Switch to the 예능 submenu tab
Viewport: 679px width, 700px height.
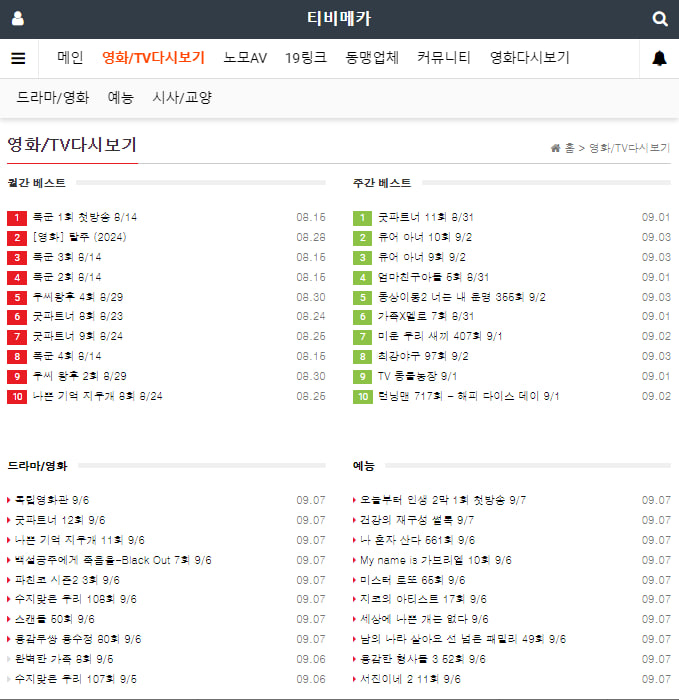pyautogui.click(x=121, y=97)
